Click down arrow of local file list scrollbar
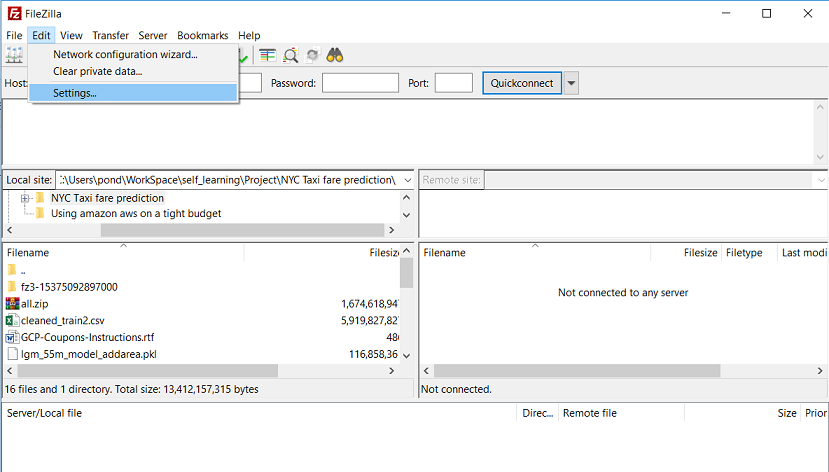 [407, 356]
